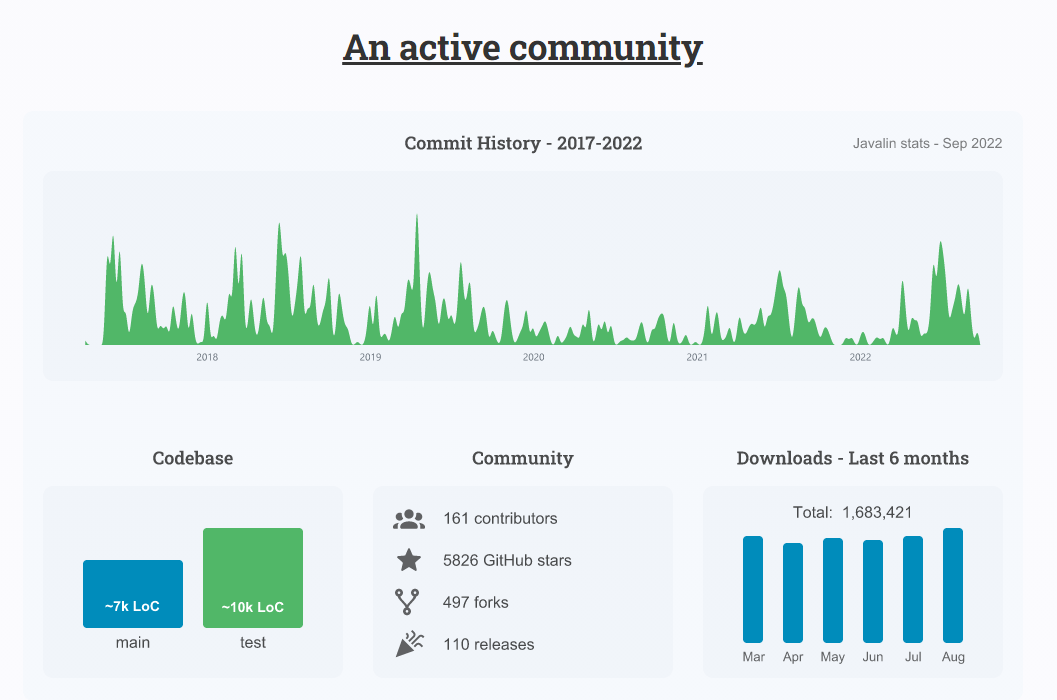Click the '110 releases' label

pyautogui.click(x=489, y=645)
